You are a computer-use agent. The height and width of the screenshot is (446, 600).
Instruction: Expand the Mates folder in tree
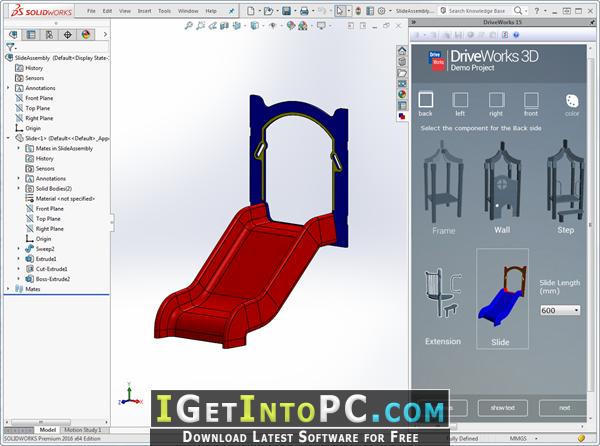tap(8, 289)
